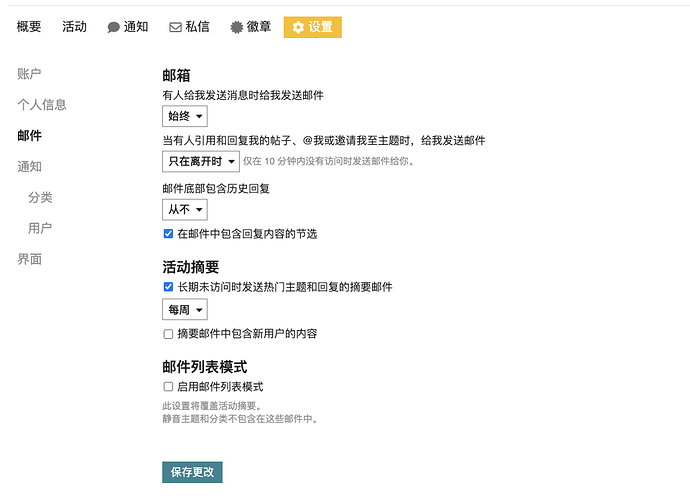Go to 账户 settings in sidebar
The height and width of the screenshot is (496, 690).
[29, 74]
